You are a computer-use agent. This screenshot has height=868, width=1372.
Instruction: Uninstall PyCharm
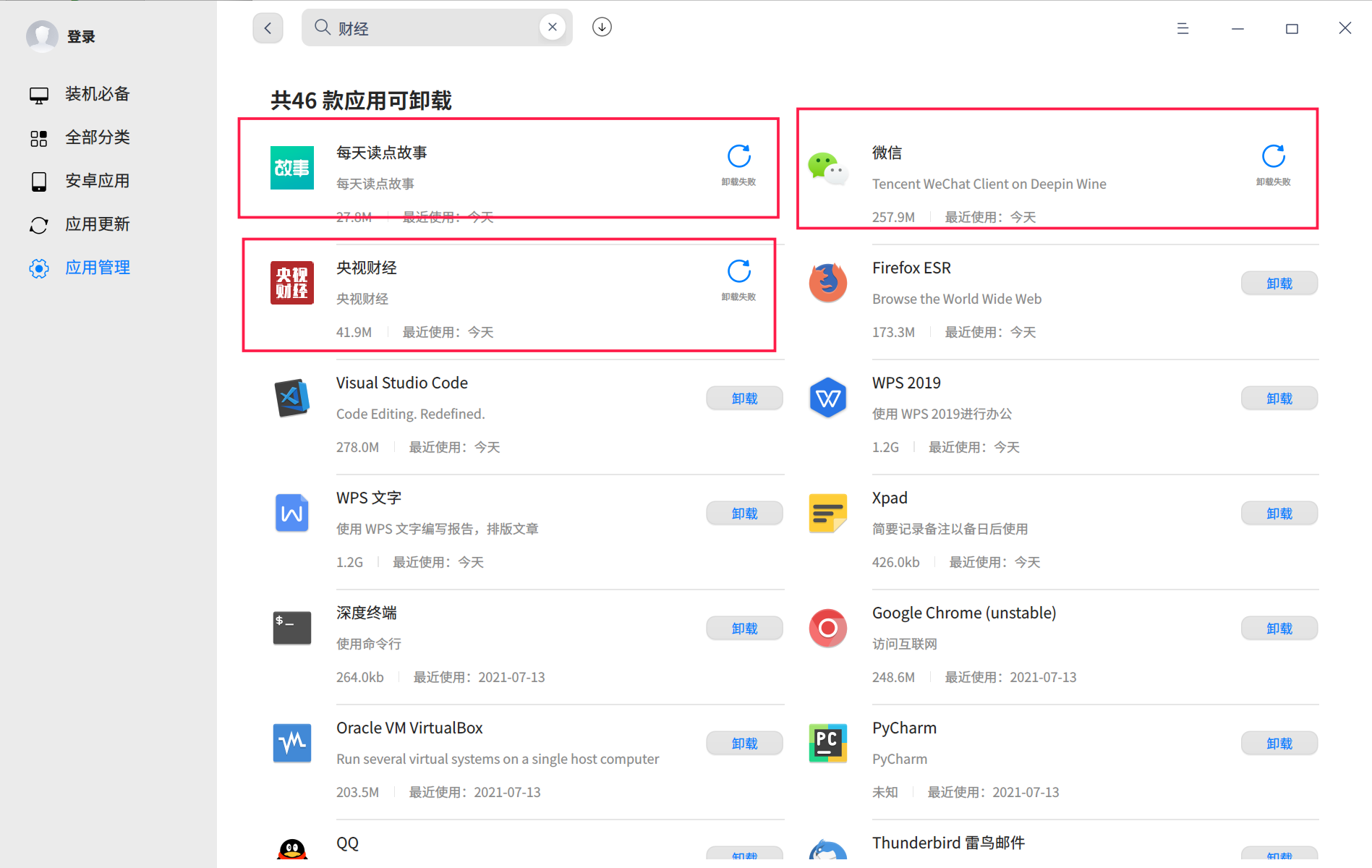pyautogui.click(x=1279, y=744)
